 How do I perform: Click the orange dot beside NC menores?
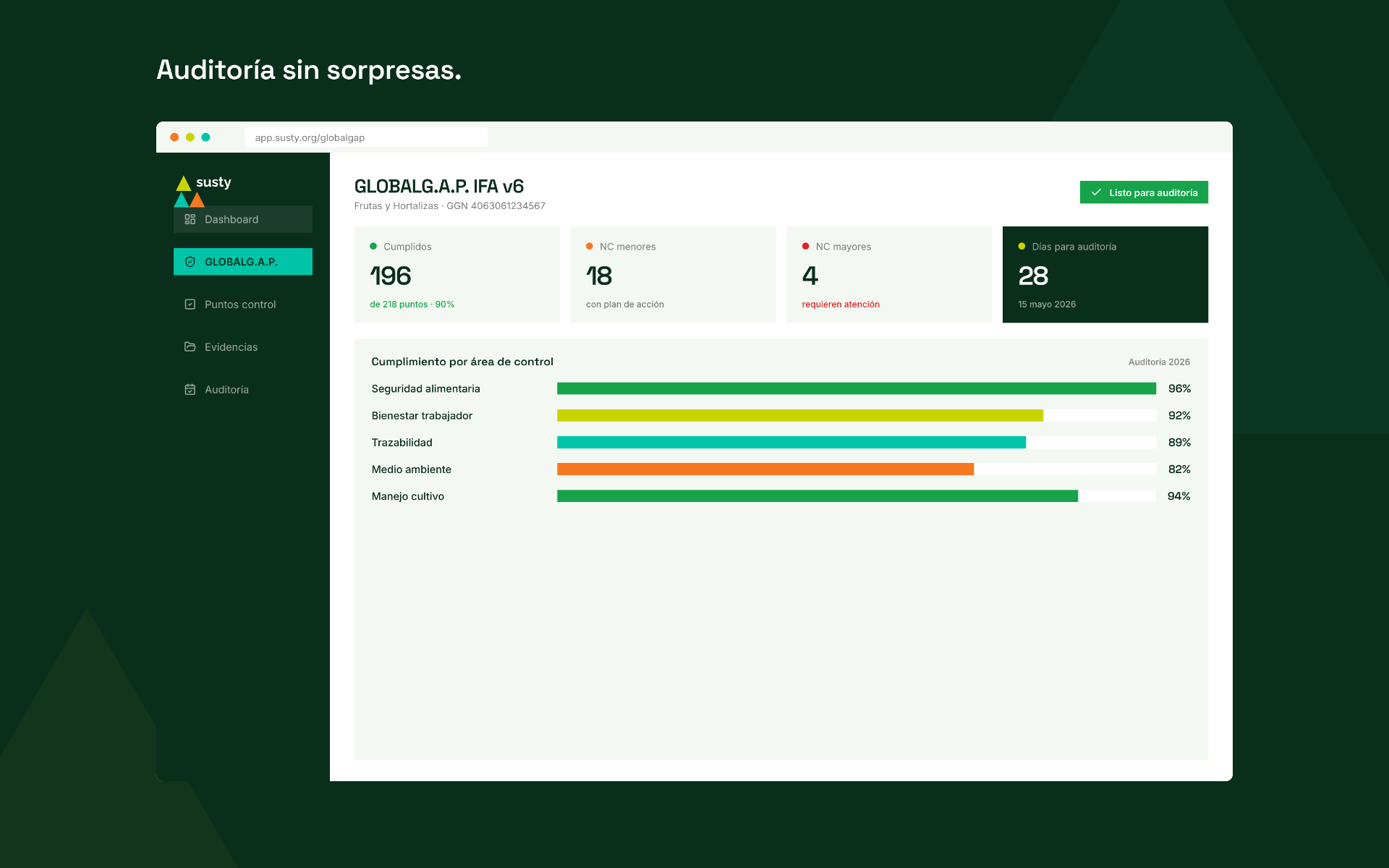pos(590,246)
